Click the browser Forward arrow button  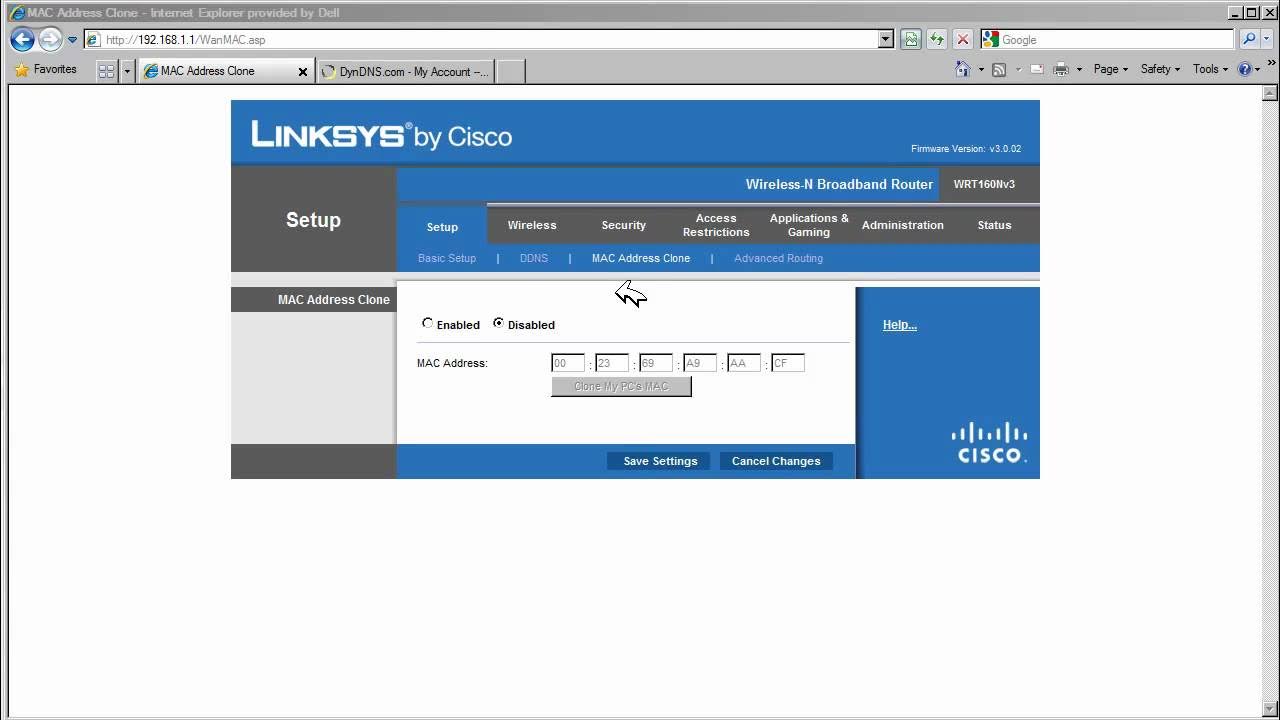coord(50,40)
